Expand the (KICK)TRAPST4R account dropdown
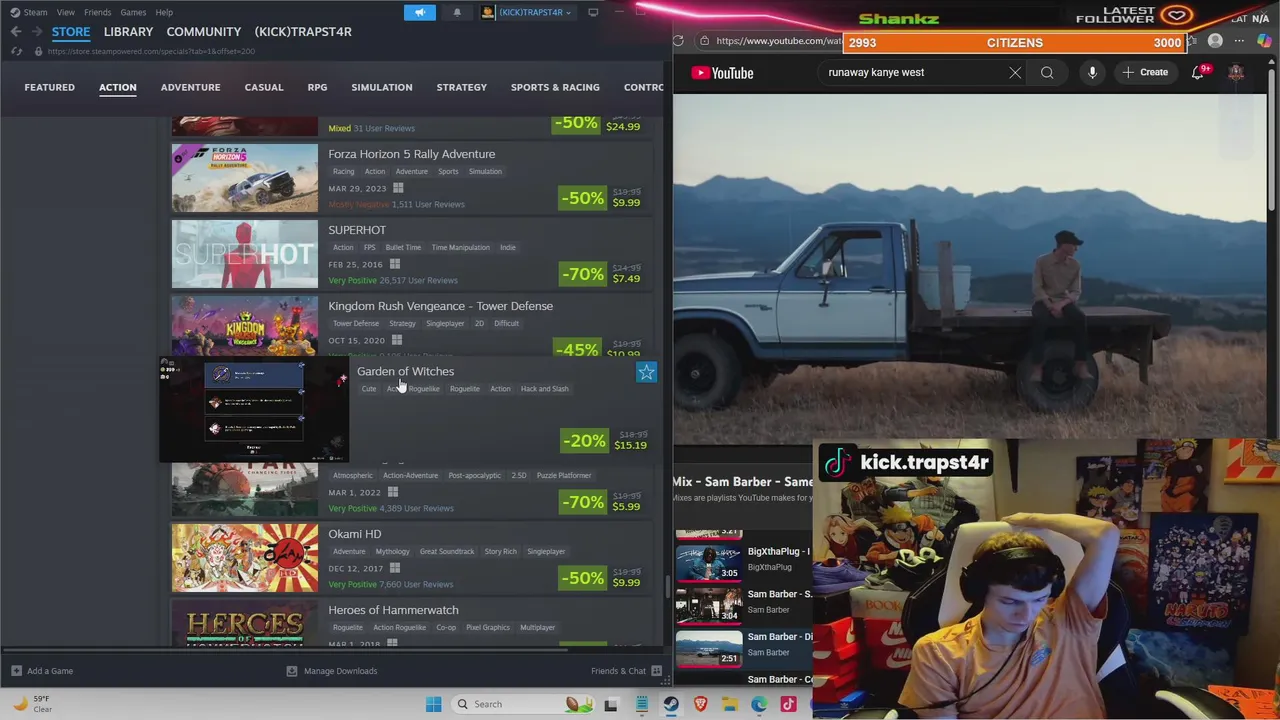The image size is (1280, 720). 527,12
